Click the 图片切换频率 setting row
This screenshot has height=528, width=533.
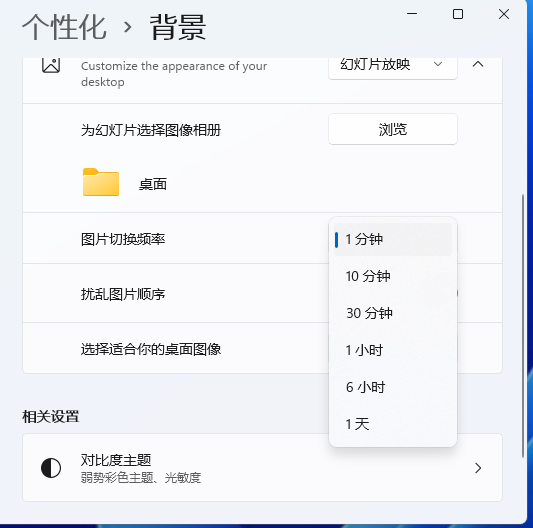tap(262, 238)
